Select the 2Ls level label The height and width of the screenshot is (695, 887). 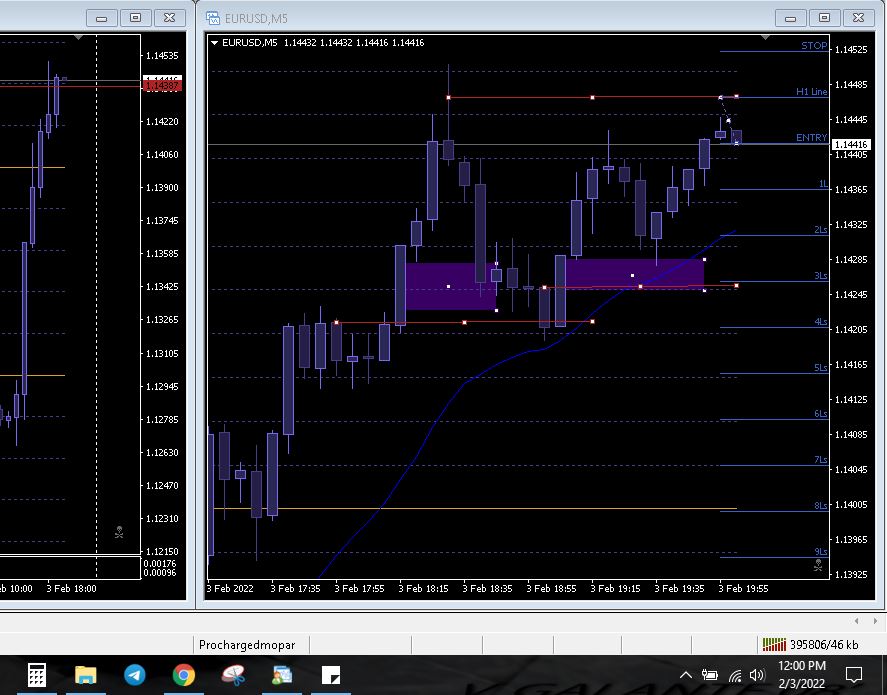click(820, 230)
